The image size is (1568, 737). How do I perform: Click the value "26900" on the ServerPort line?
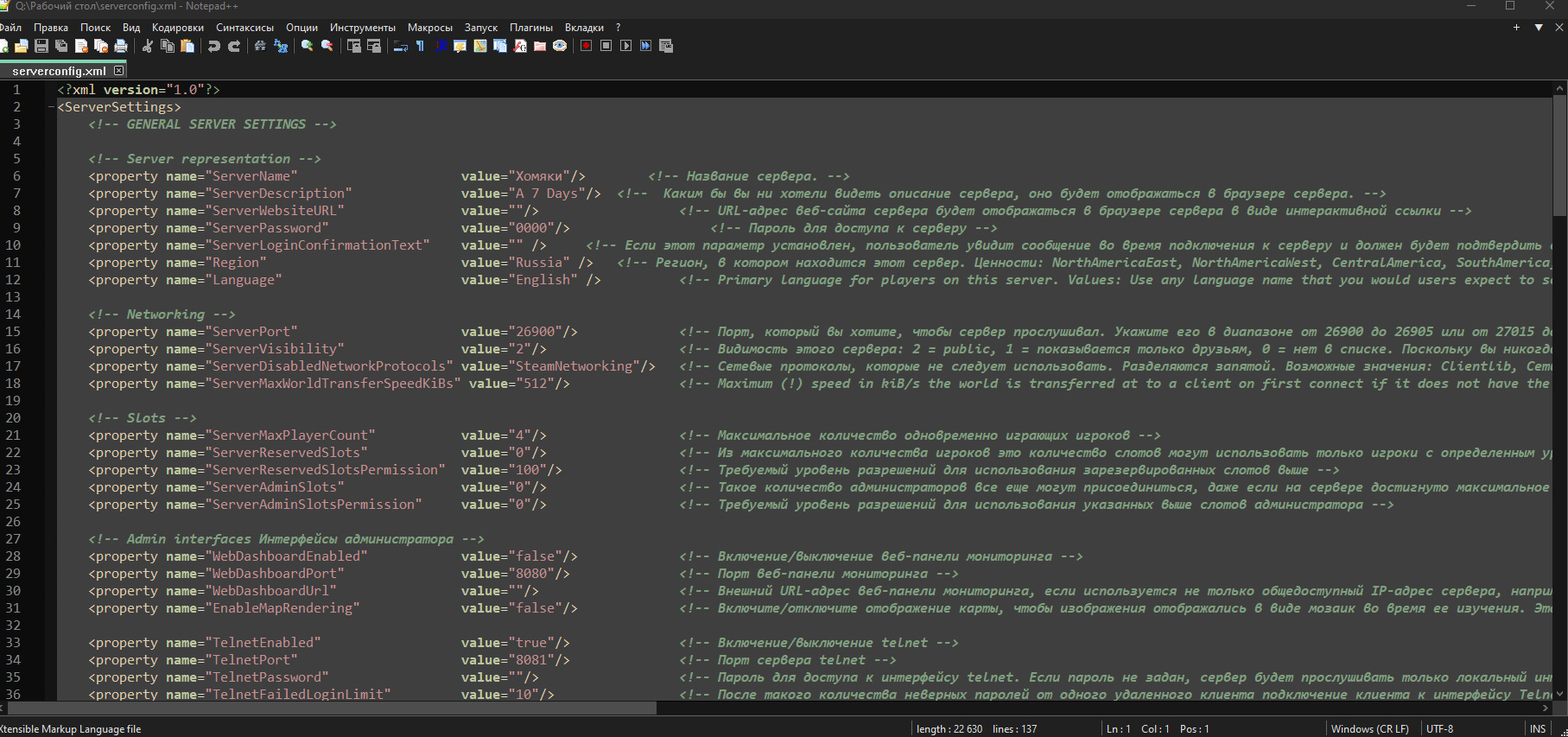point(535,332)
